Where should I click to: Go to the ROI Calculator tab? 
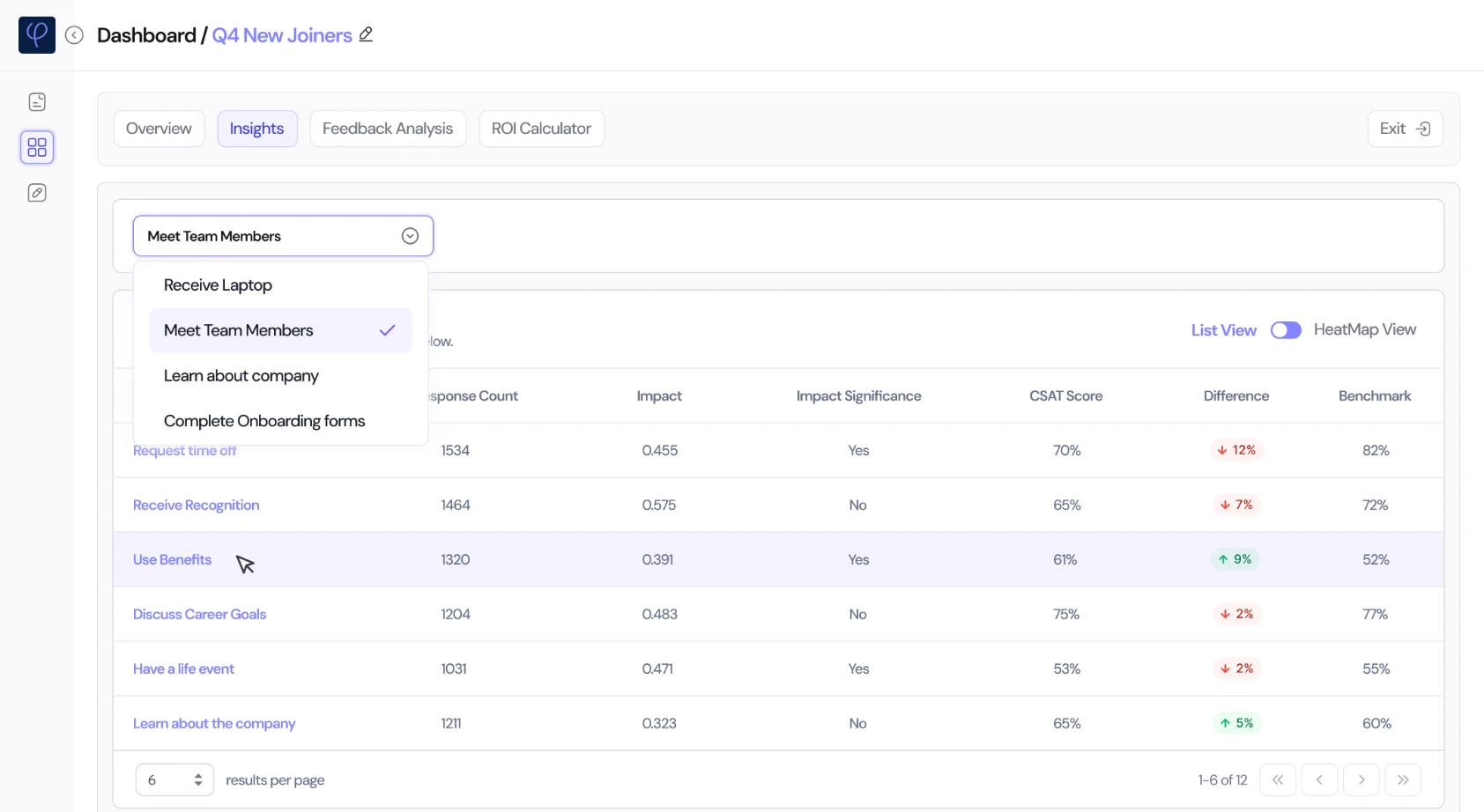click(x=541, y=129)
